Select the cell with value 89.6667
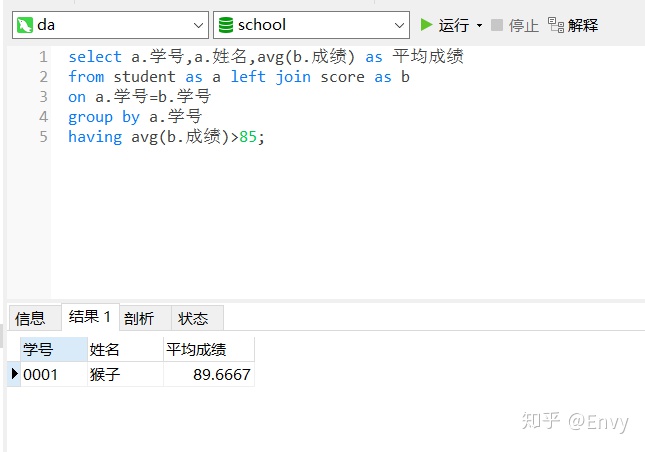Screen dimensions: 645x452 tap(209, 374)
